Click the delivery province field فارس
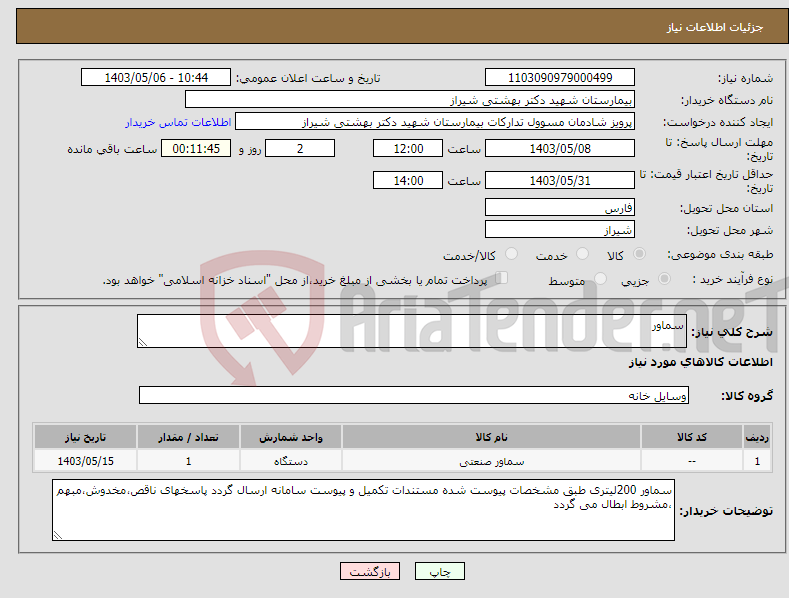Screen dimensions: 789x598 coord(560,207)
